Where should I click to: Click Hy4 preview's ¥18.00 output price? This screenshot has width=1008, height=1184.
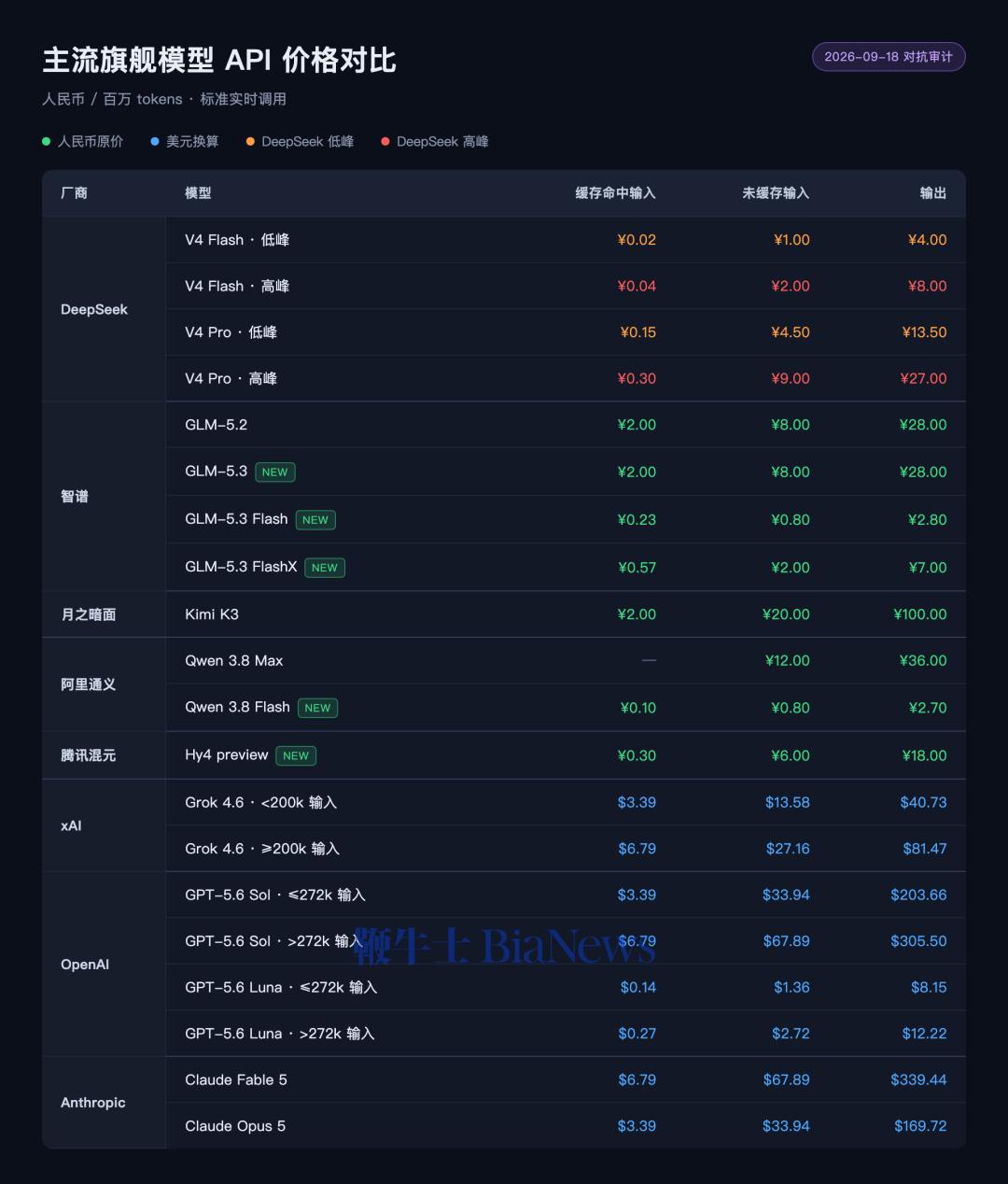[x=925, y=755]
